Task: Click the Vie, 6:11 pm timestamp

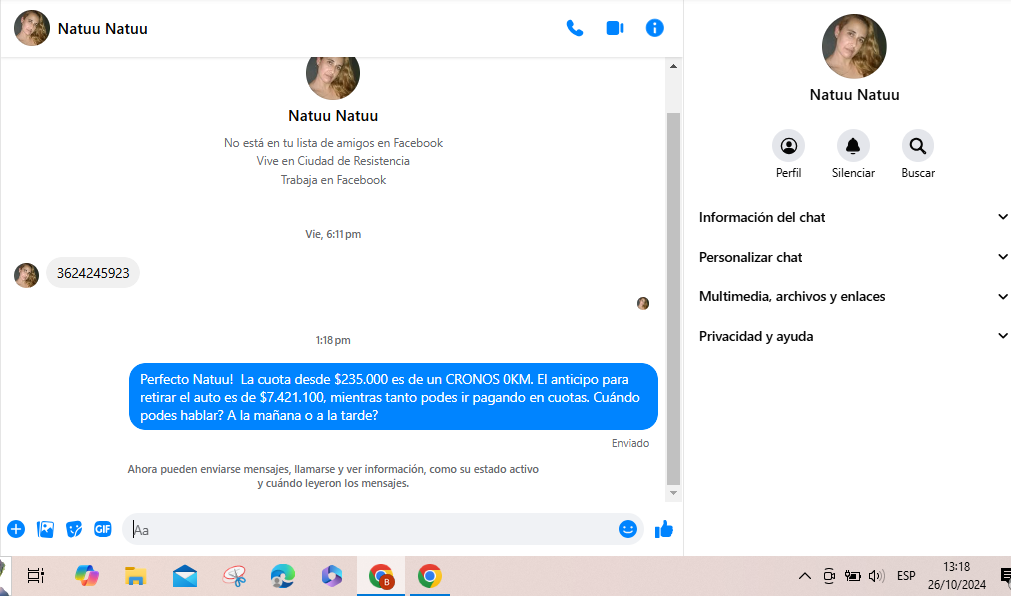Action: (x=333, y=234)
